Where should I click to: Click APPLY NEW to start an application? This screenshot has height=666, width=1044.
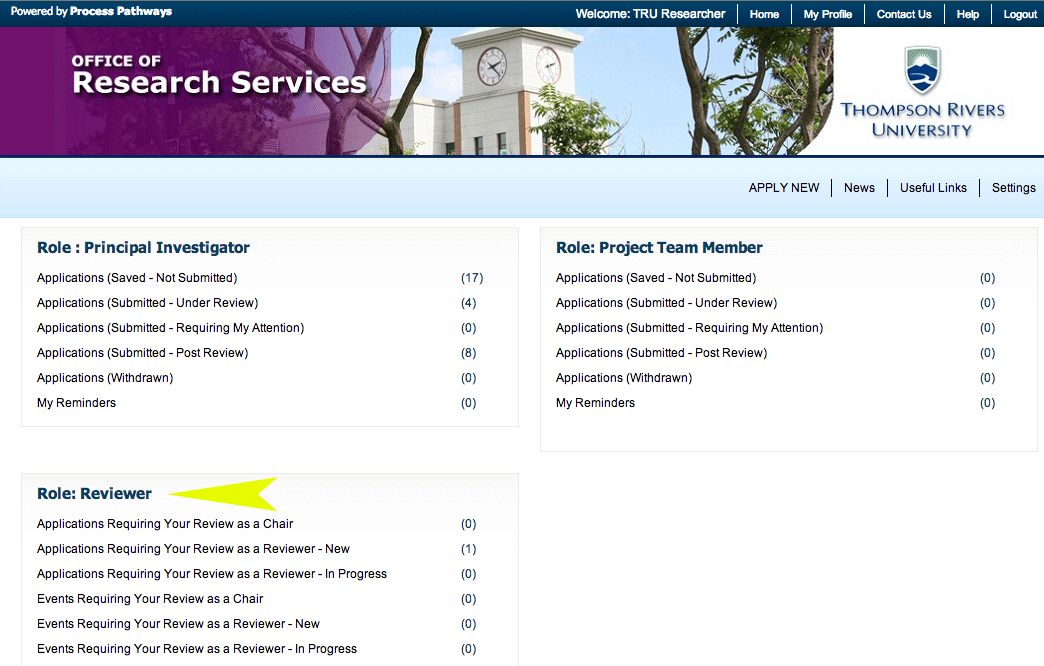click(783, 188)
